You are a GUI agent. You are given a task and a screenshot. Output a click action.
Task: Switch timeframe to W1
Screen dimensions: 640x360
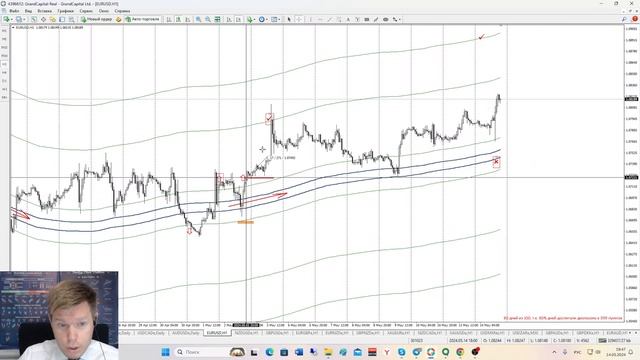4,89
